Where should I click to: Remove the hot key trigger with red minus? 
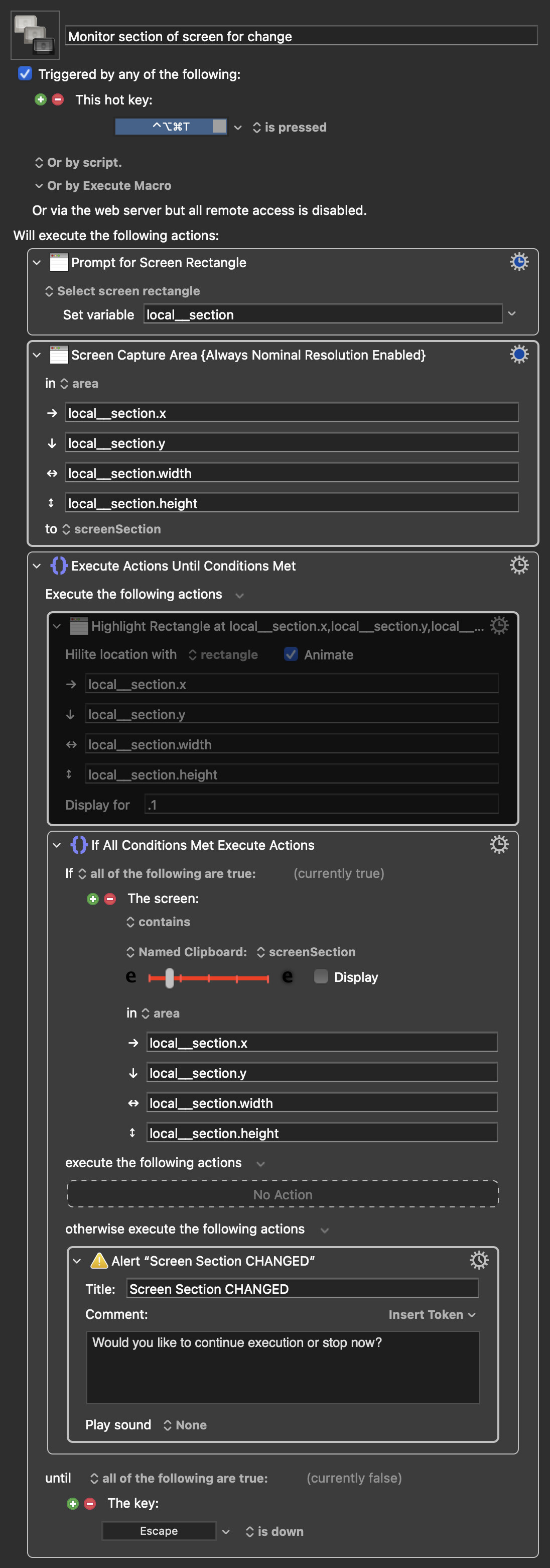click(58, 99)
